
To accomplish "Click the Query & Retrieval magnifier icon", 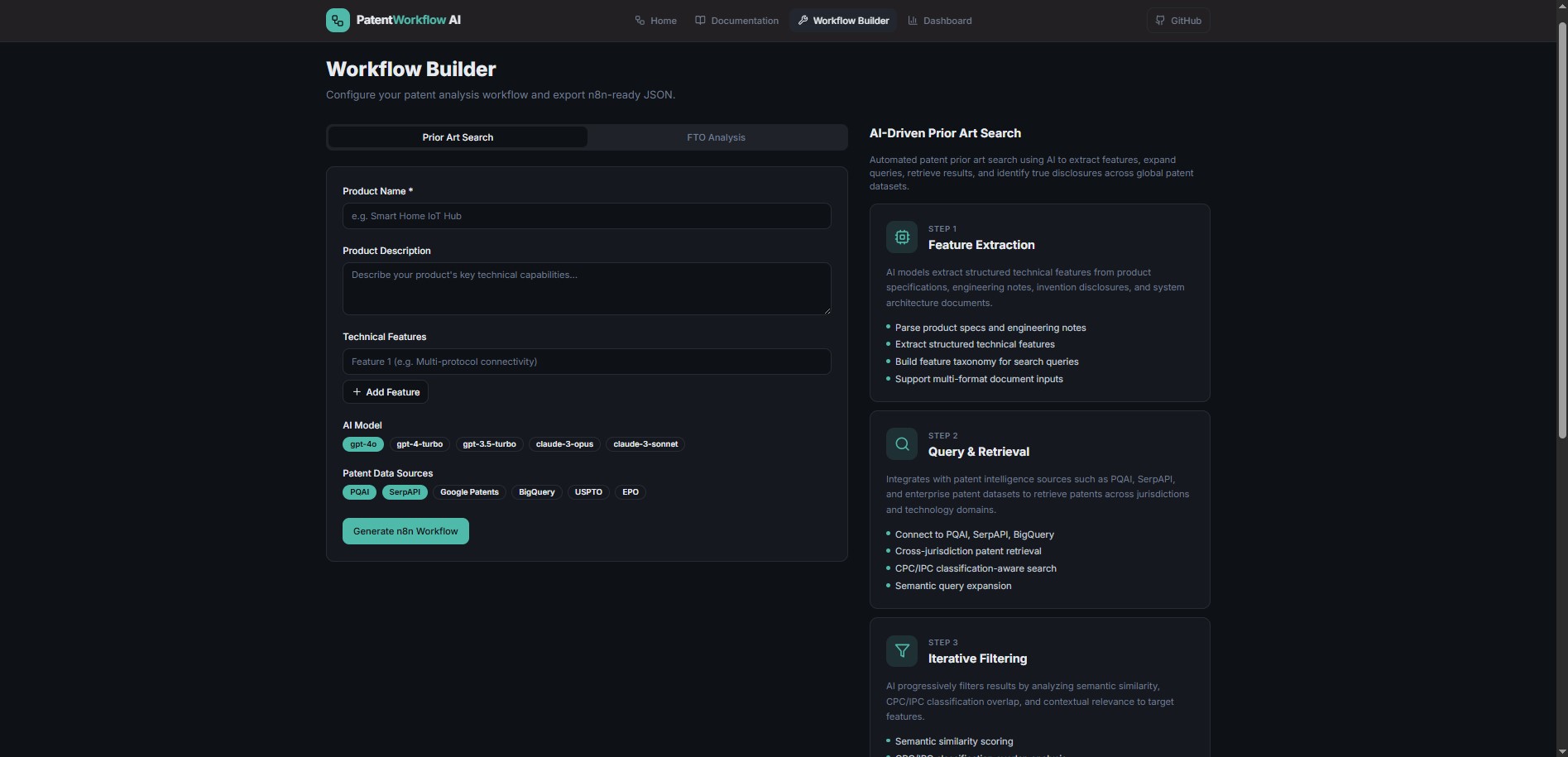I will pos(902,444).
